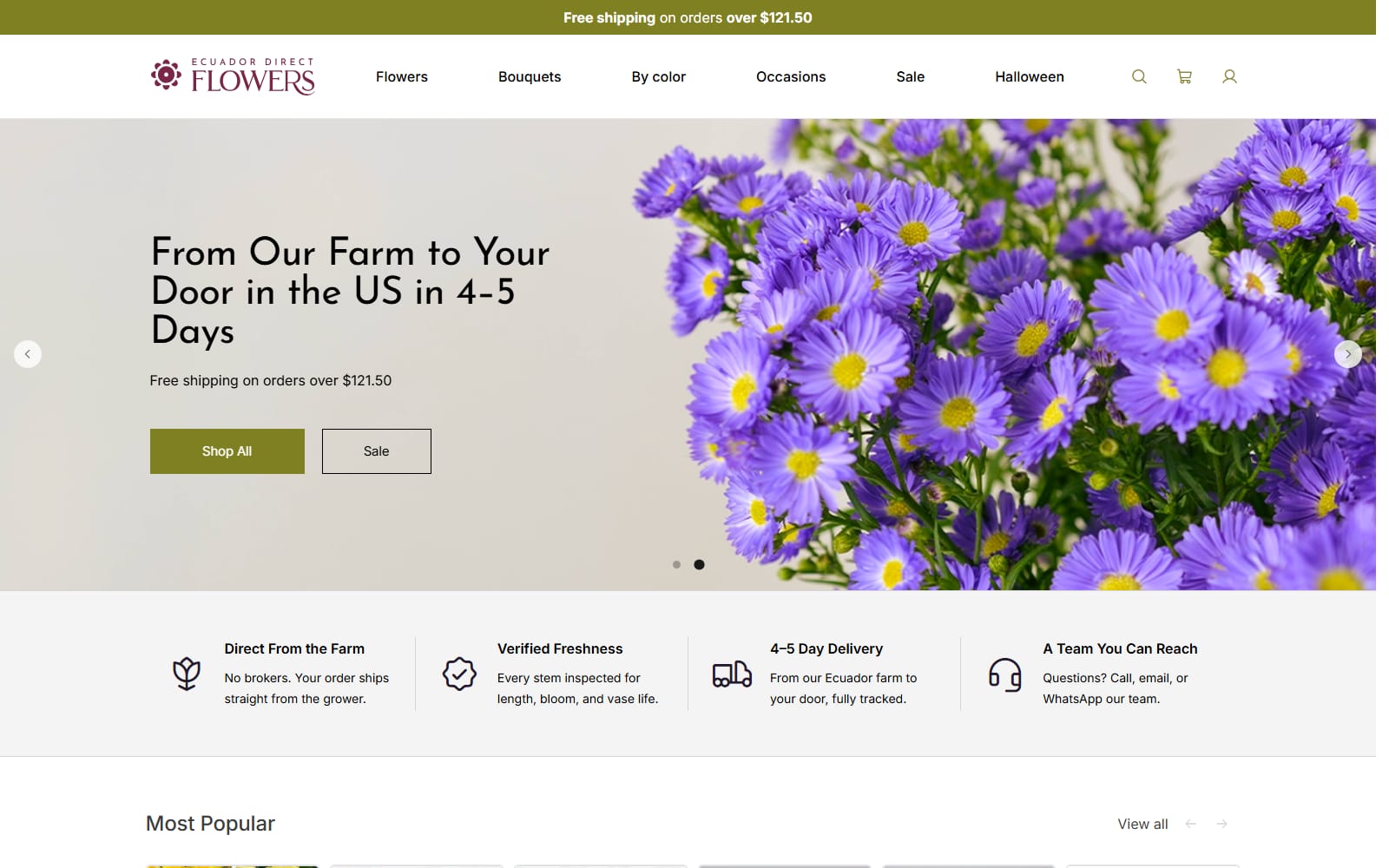Viewport: 1389px width, 868px height.
Task: Click the flower icon beside Direct From the Farm
Action: [187, 674]
